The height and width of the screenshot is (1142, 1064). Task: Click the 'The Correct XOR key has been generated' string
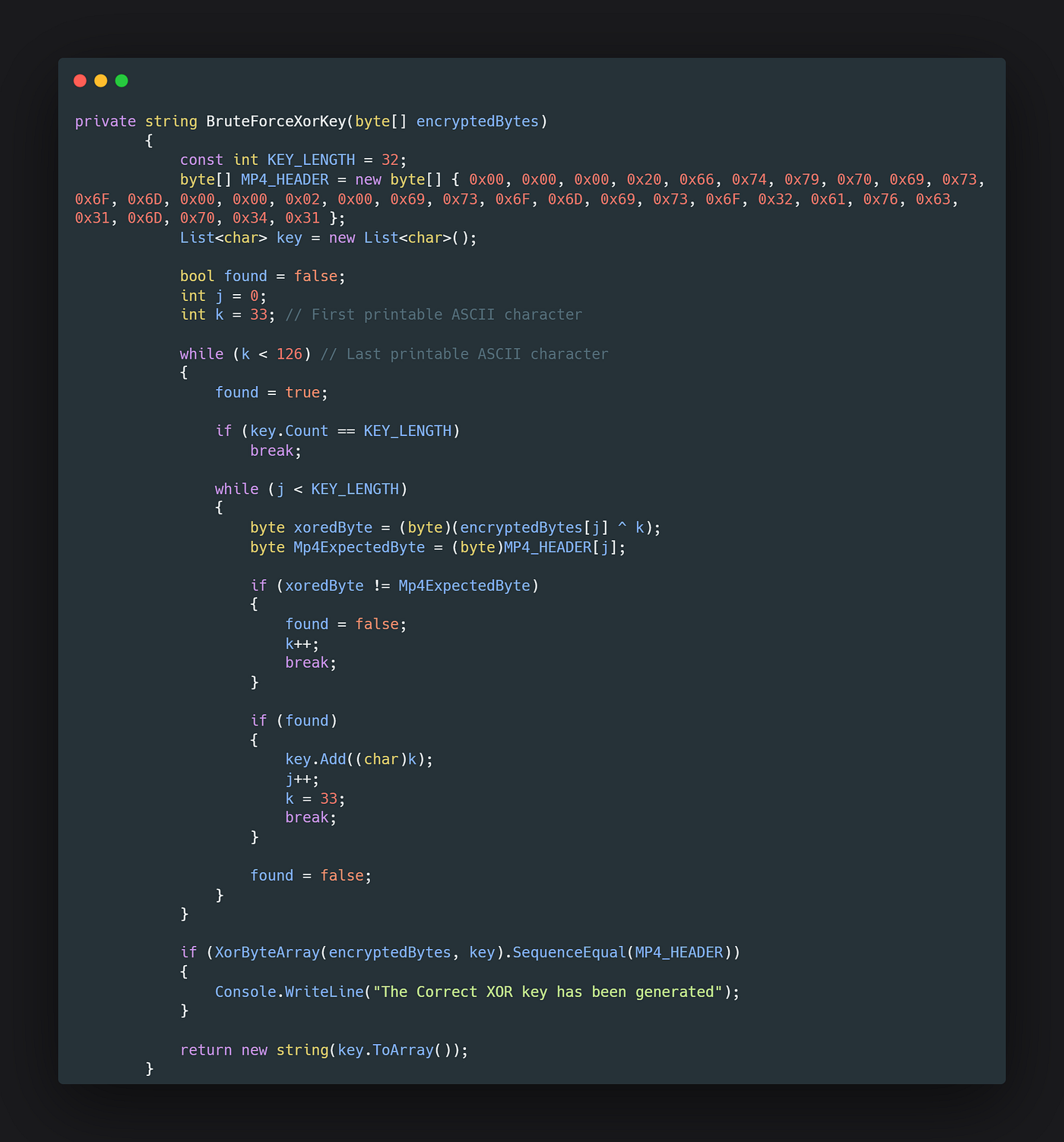pyautogui.click(x=548, y=992)
